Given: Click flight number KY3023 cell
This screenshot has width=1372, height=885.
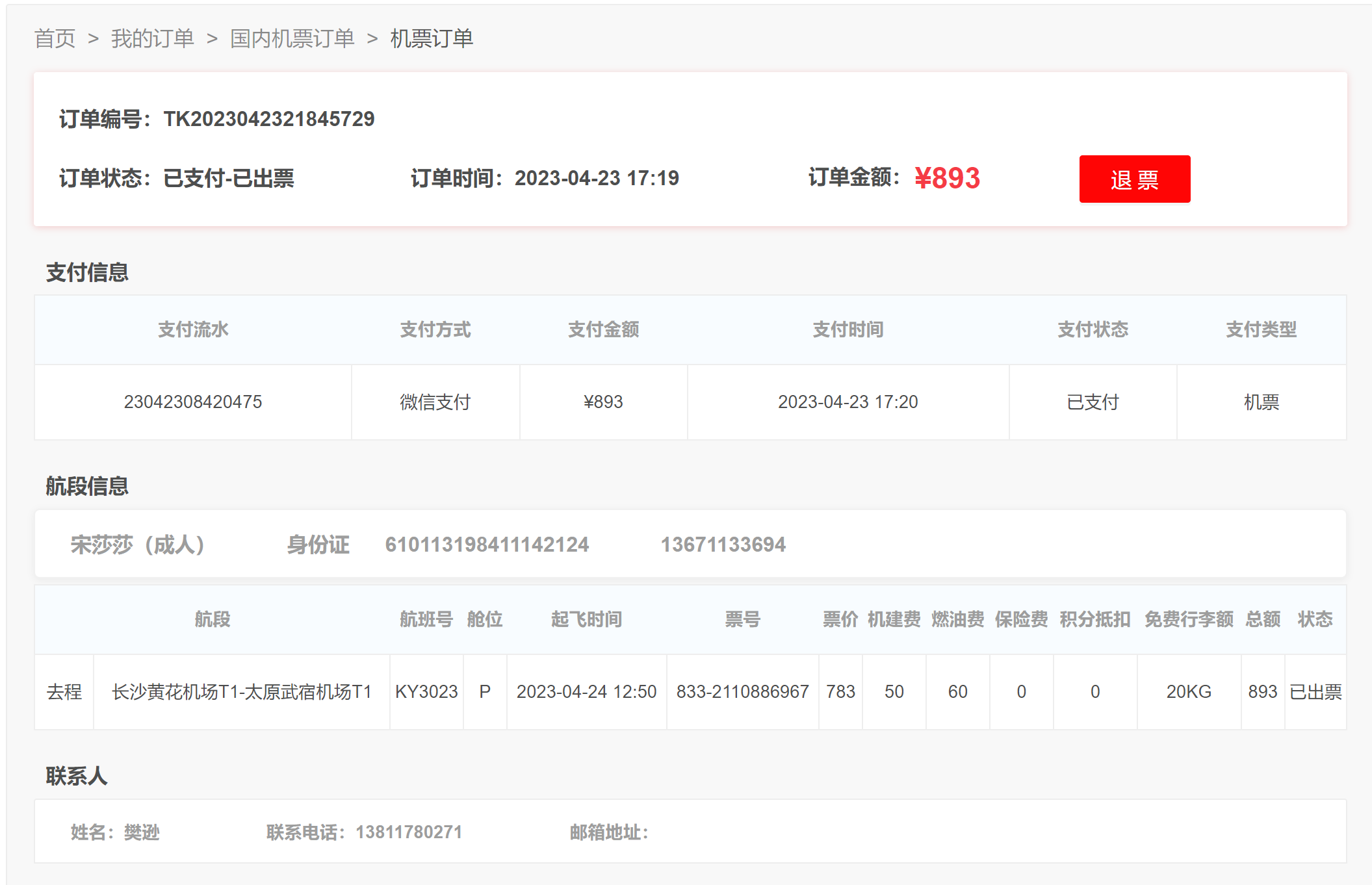Looking at the screenshot, I should [426, 692].
